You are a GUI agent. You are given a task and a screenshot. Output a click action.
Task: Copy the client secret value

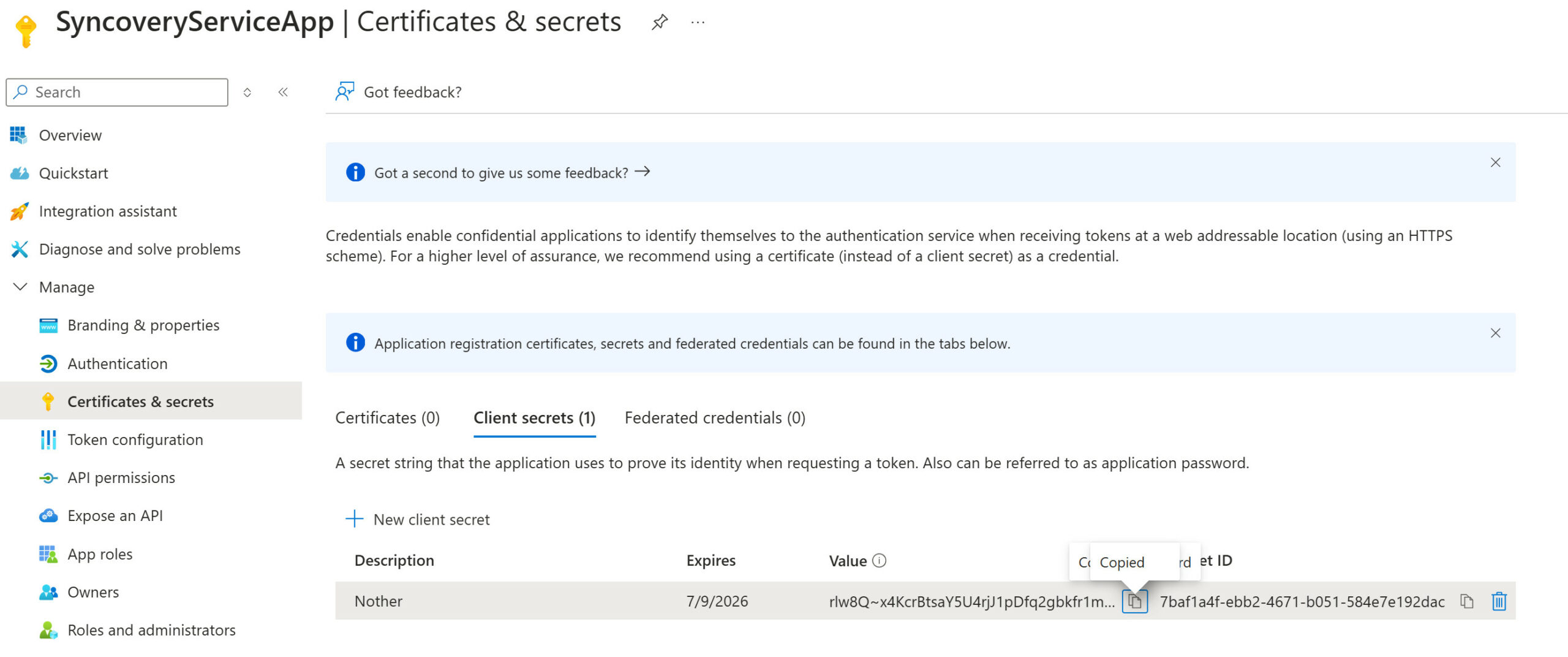pos(1135,601)
